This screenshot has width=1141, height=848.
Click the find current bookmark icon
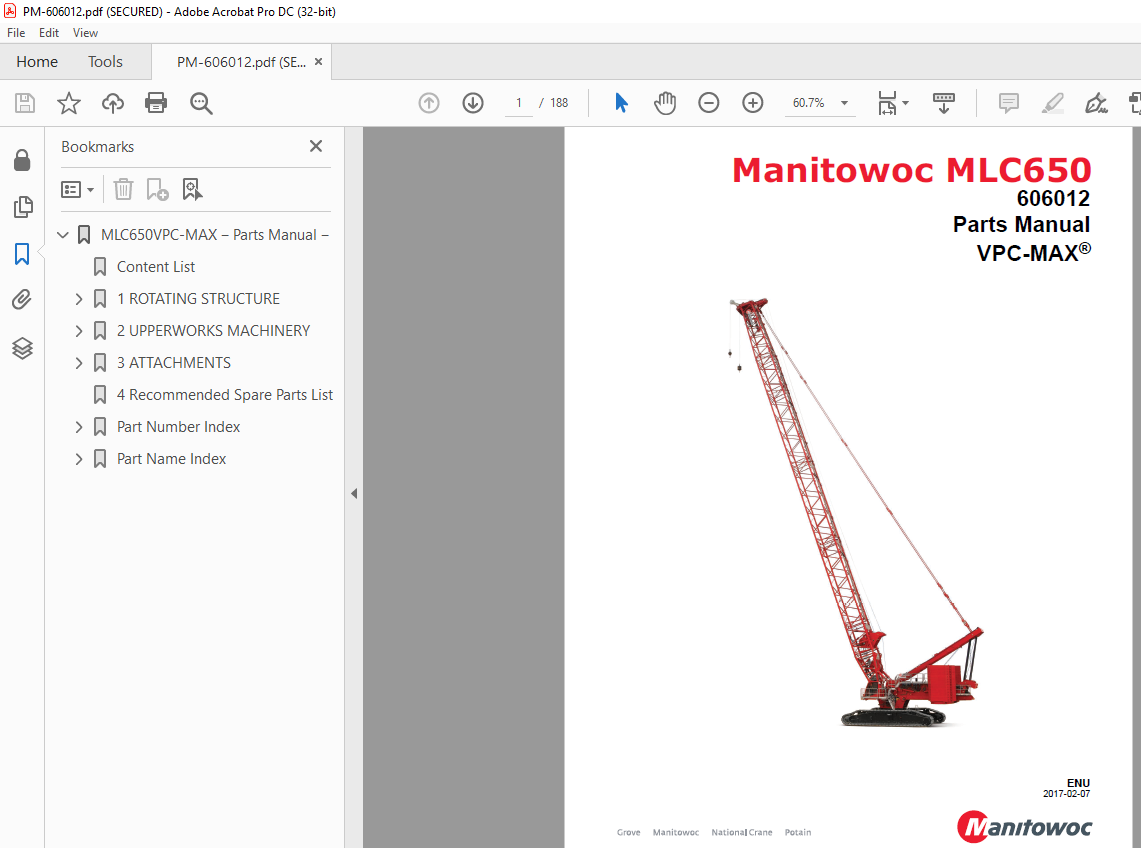click(192, 189)
